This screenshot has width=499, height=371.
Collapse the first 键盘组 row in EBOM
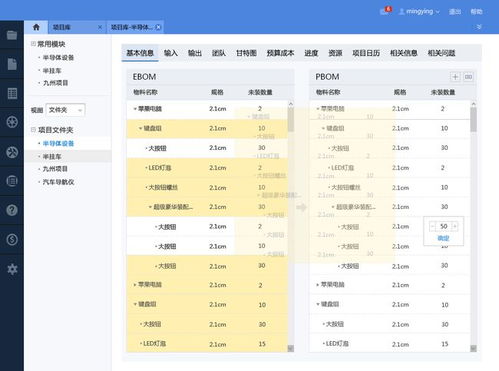[140, 128]
